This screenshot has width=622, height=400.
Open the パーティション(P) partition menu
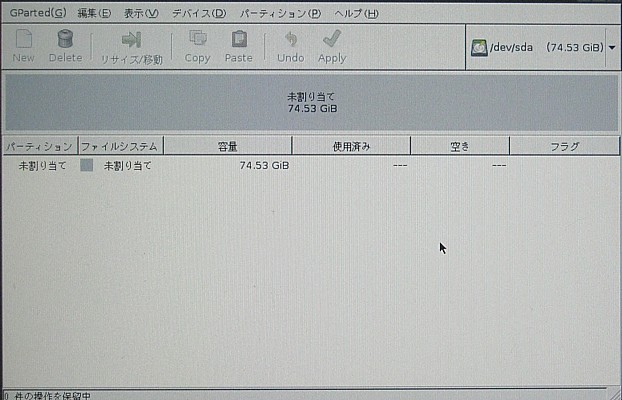pyautogui.click(x=280, y=13)
